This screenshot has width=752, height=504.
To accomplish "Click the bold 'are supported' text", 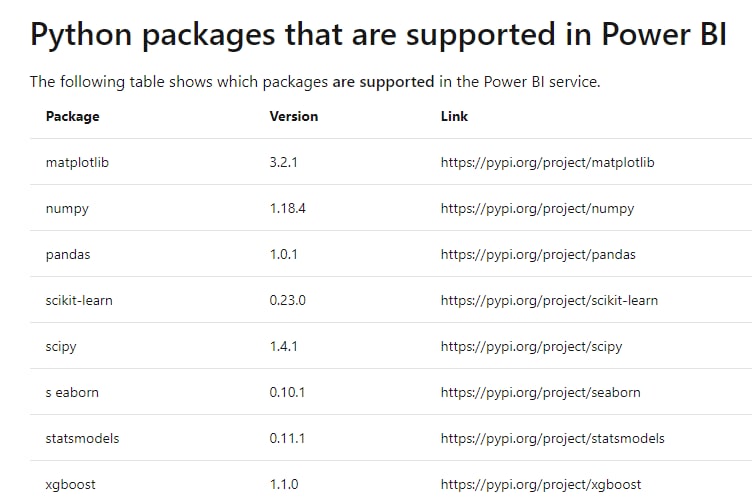I will tap(383, 82).
